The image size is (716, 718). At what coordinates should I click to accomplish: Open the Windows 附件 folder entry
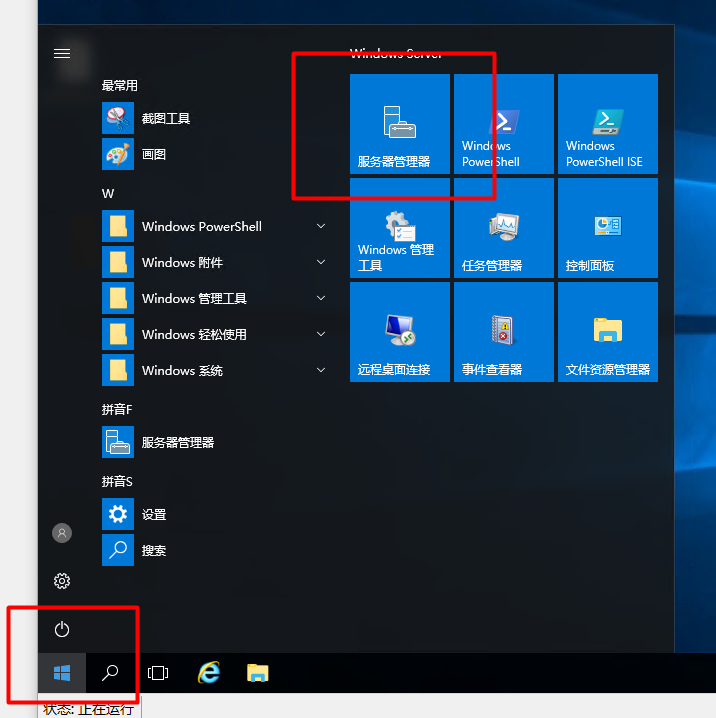(215, 262)
